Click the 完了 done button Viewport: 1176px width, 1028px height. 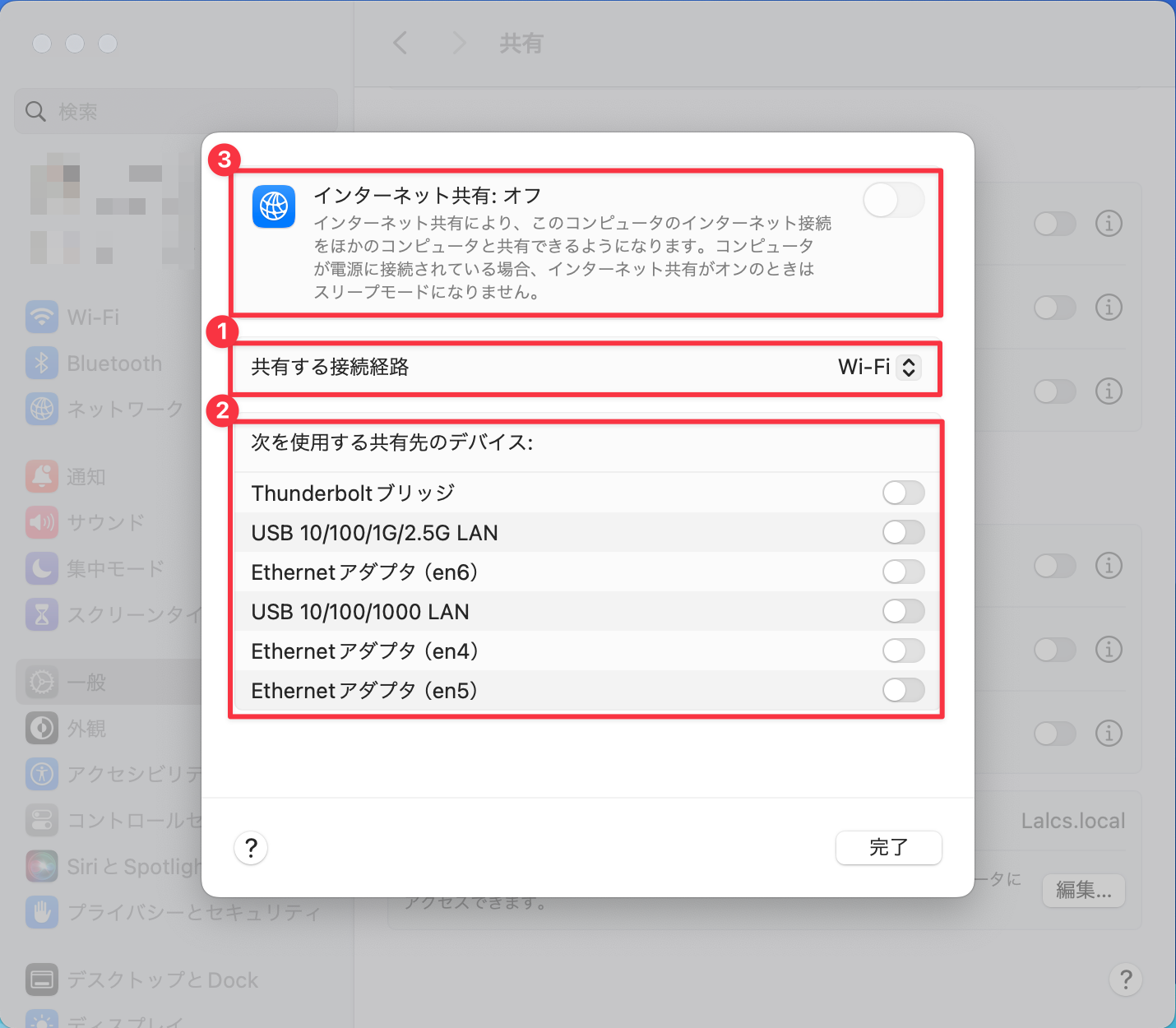[888, 847]
